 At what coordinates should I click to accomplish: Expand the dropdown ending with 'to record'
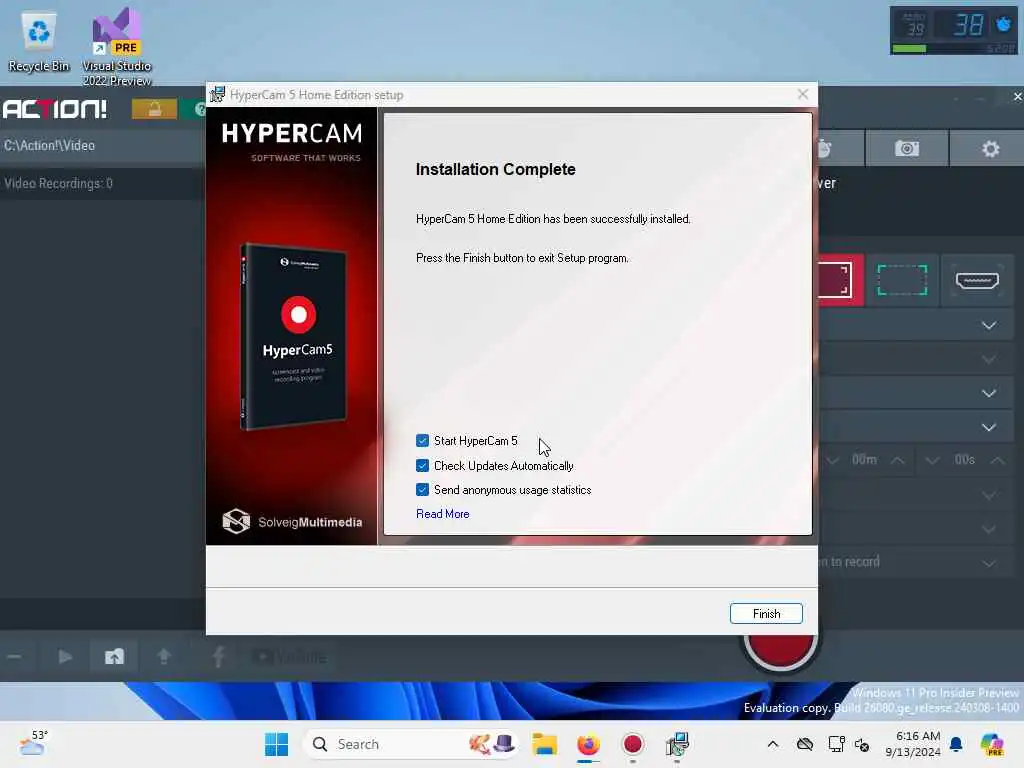(989, 563)
